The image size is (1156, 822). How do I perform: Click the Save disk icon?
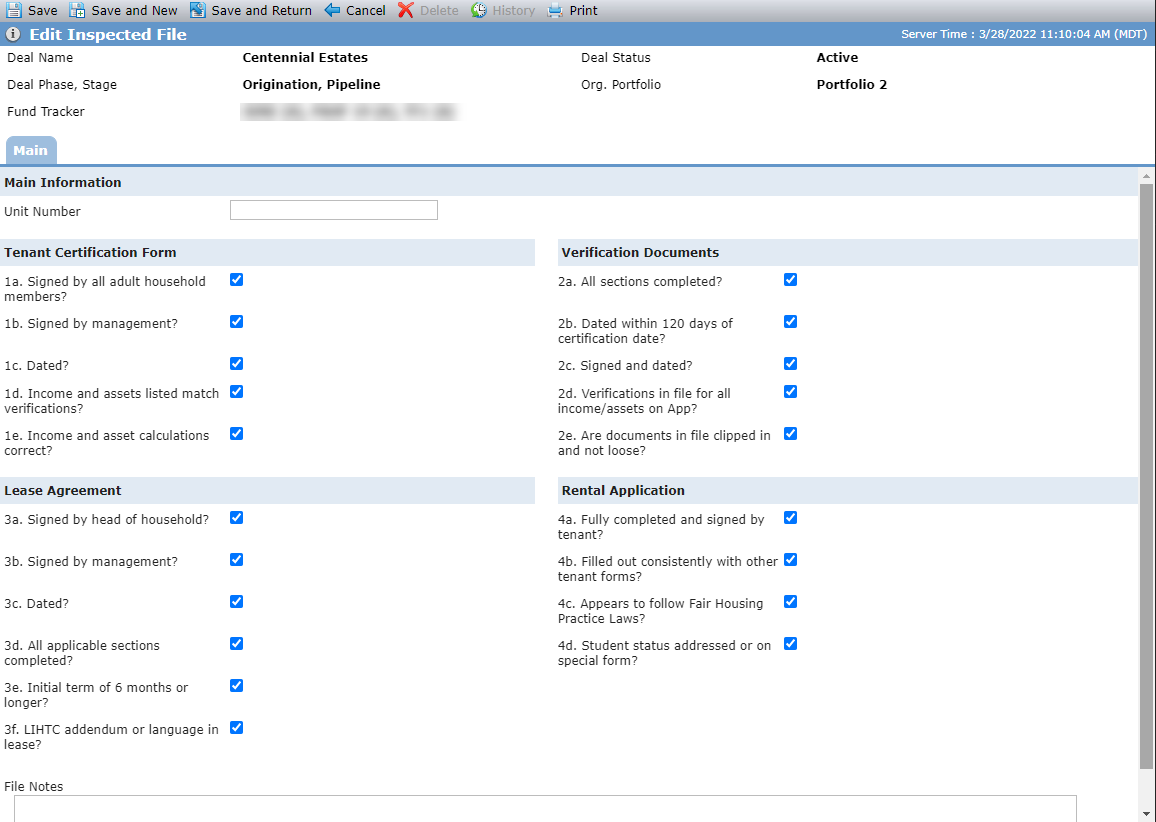(13, 10)
